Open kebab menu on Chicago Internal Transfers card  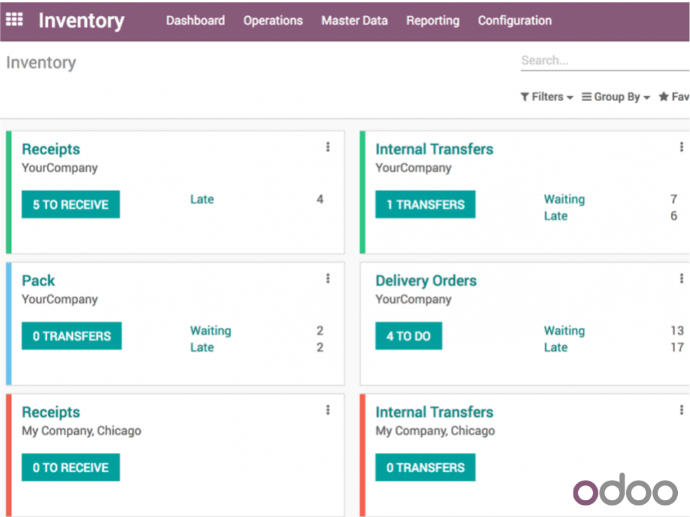pyautogui.click(x=681, y=410)
